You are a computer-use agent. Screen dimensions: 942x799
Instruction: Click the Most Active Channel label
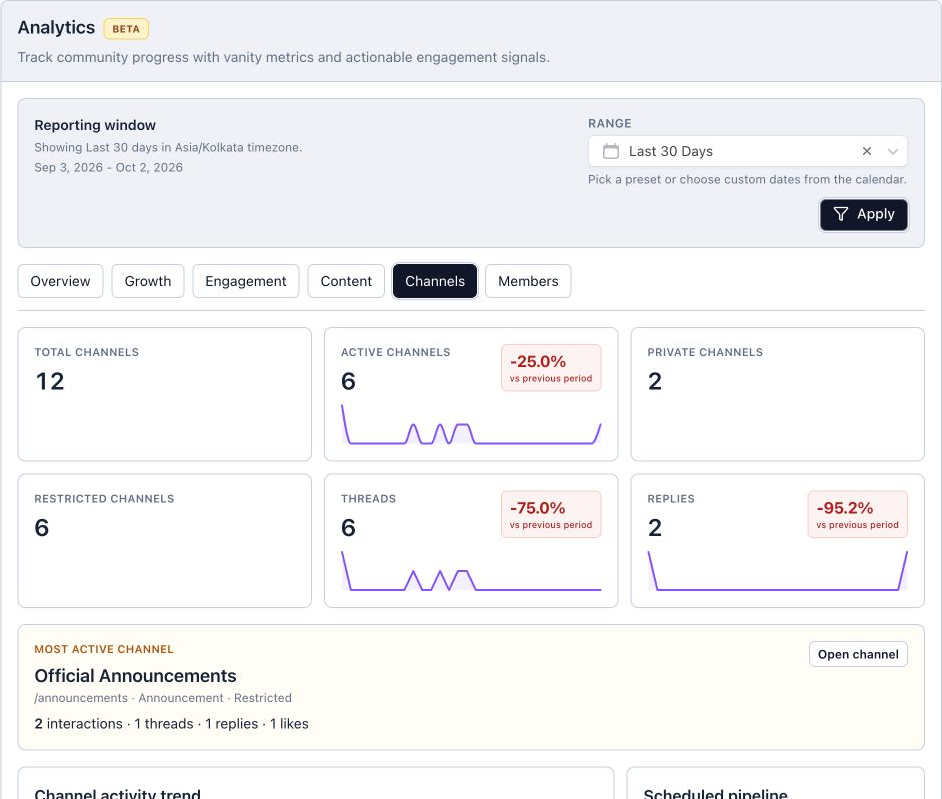click(x=104, y=649)
